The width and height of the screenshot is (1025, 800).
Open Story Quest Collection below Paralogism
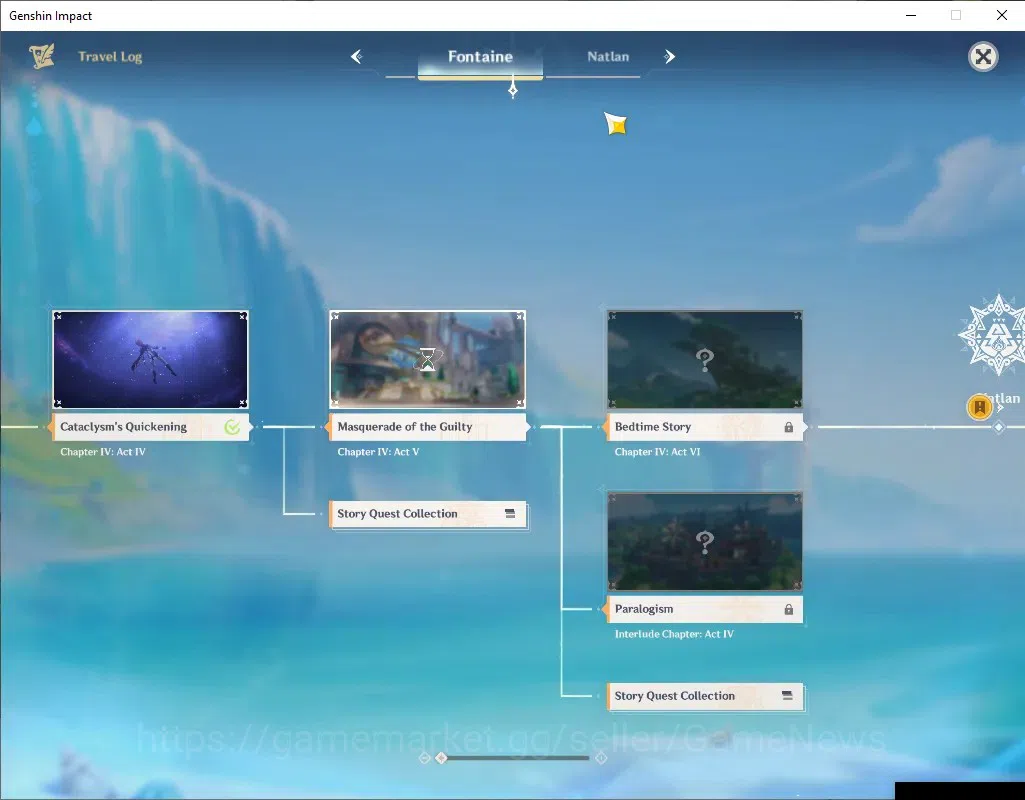coord(705,696)
